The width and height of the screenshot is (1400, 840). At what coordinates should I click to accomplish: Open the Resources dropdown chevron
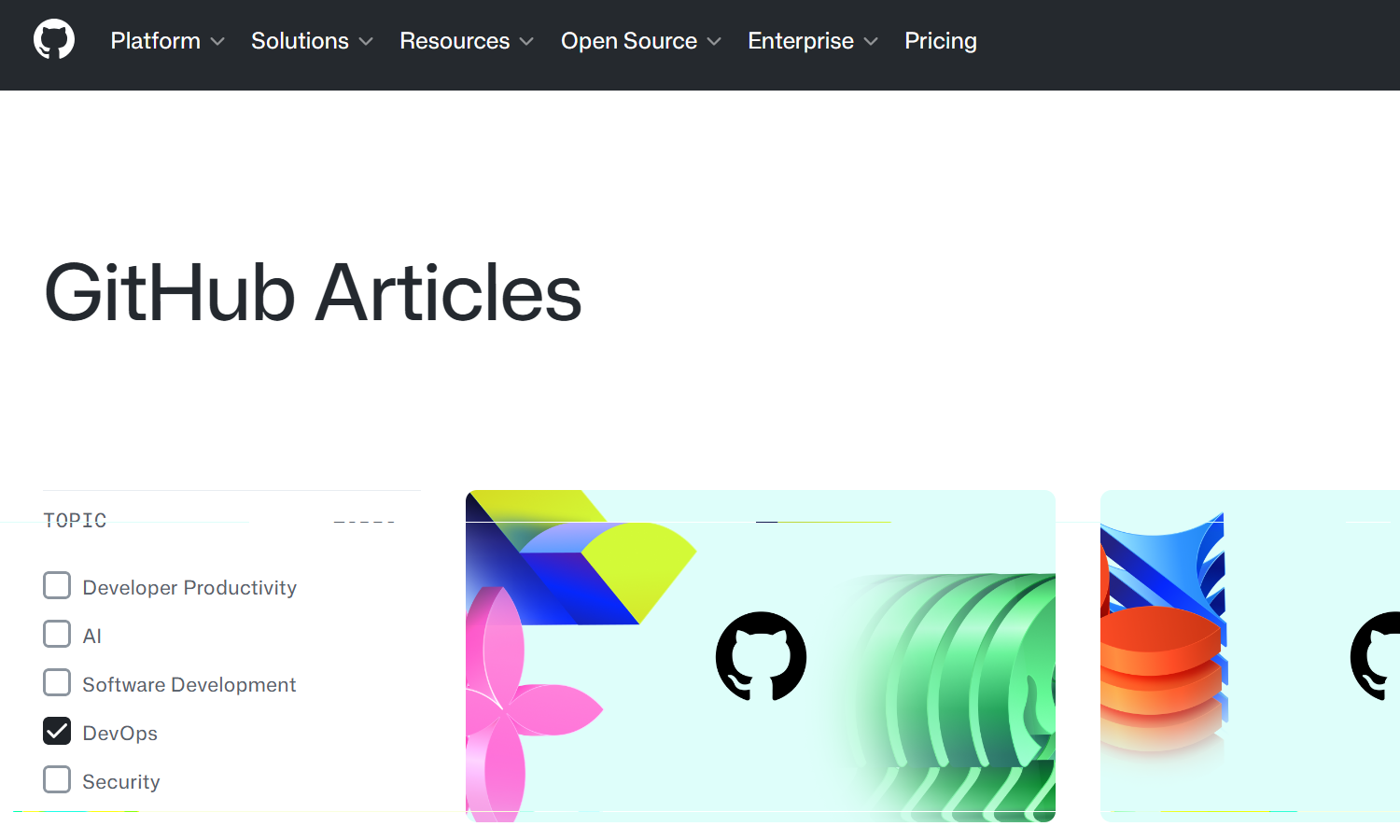(x=526, y=42)
